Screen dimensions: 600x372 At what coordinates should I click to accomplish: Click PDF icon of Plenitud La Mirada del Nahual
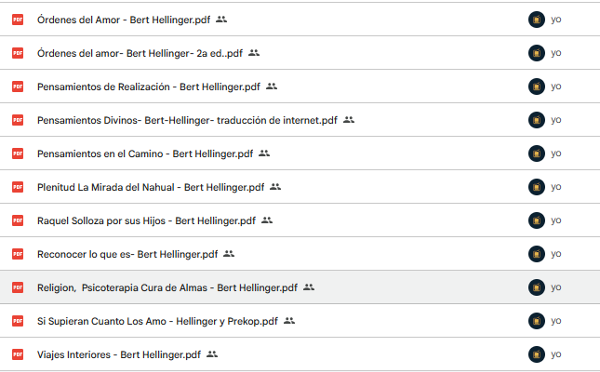pyautogui.click(x=18, y=187)
